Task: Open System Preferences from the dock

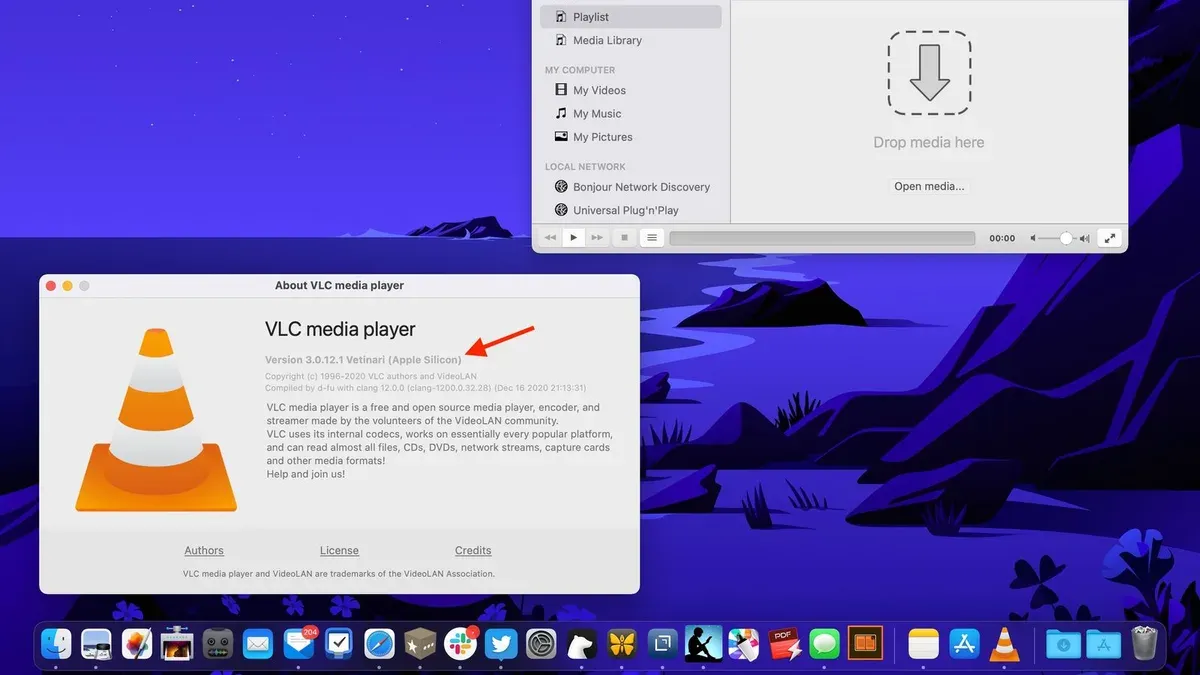Action: pos(541,645)
